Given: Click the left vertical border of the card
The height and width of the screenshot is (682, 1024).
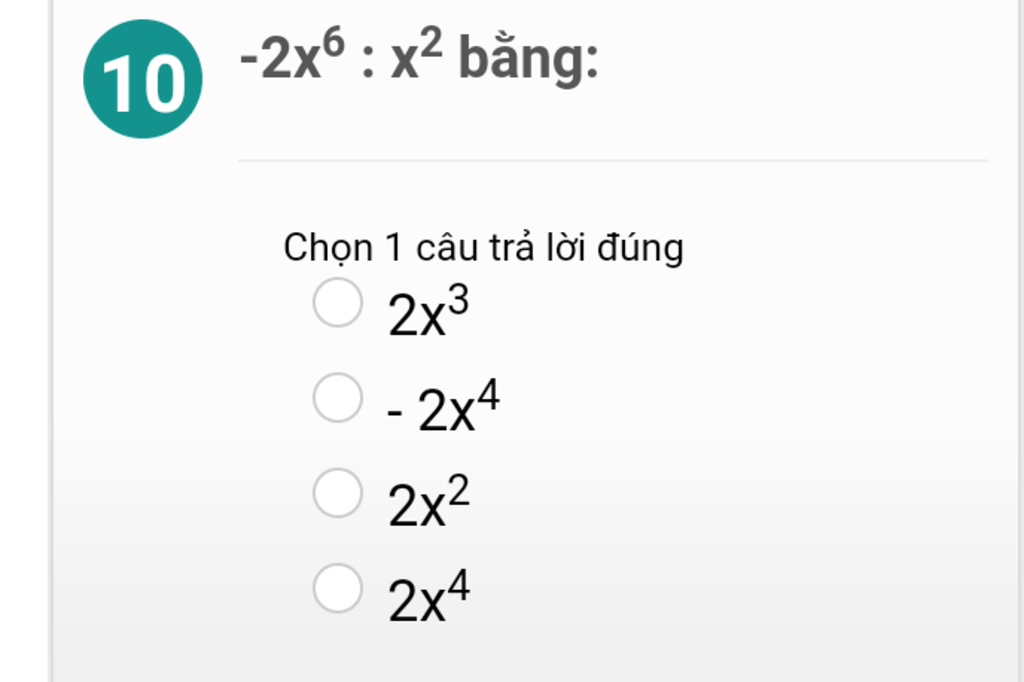Looking at the screenshot, I should (51, 341).
